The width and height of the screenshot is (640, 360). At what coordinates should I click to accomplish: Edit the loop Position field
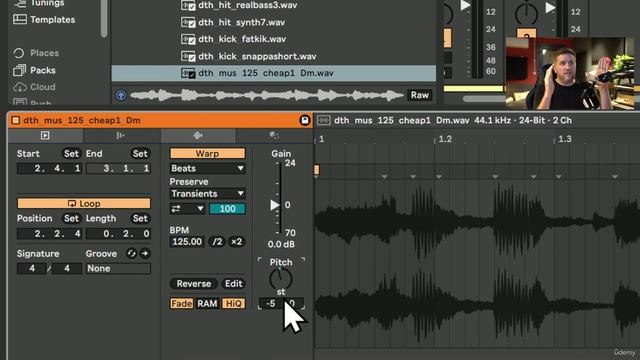pos(49,233)
